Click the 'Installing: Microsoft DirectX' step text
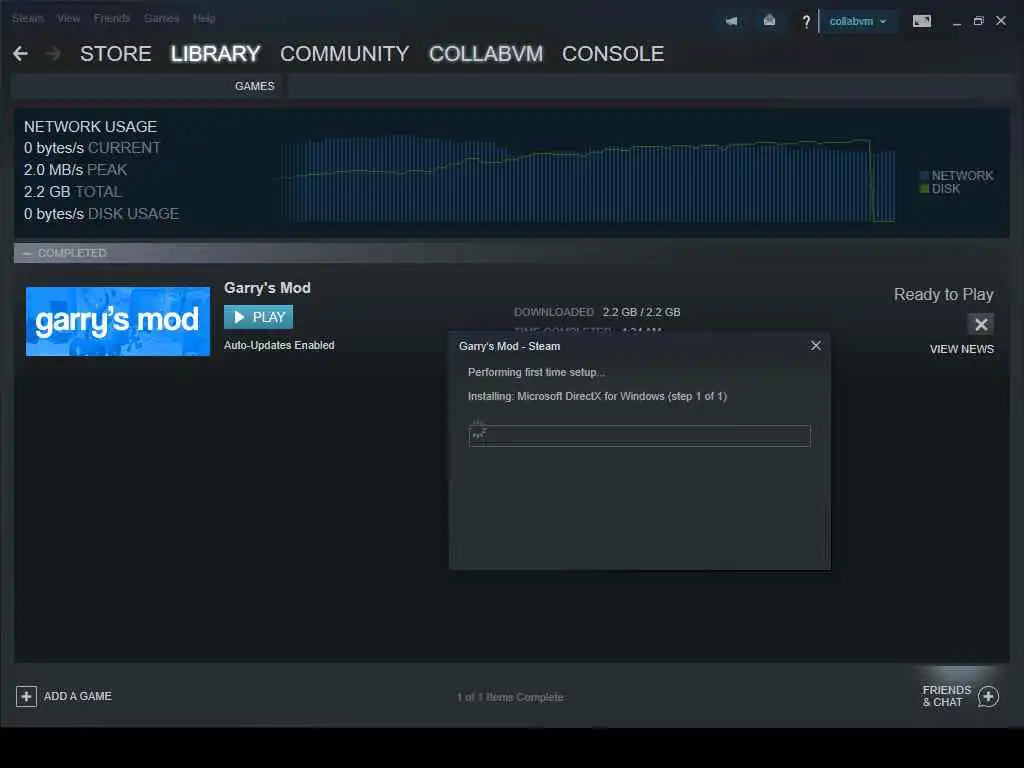This screenshot has width=1024, height=768. point(597,396)
